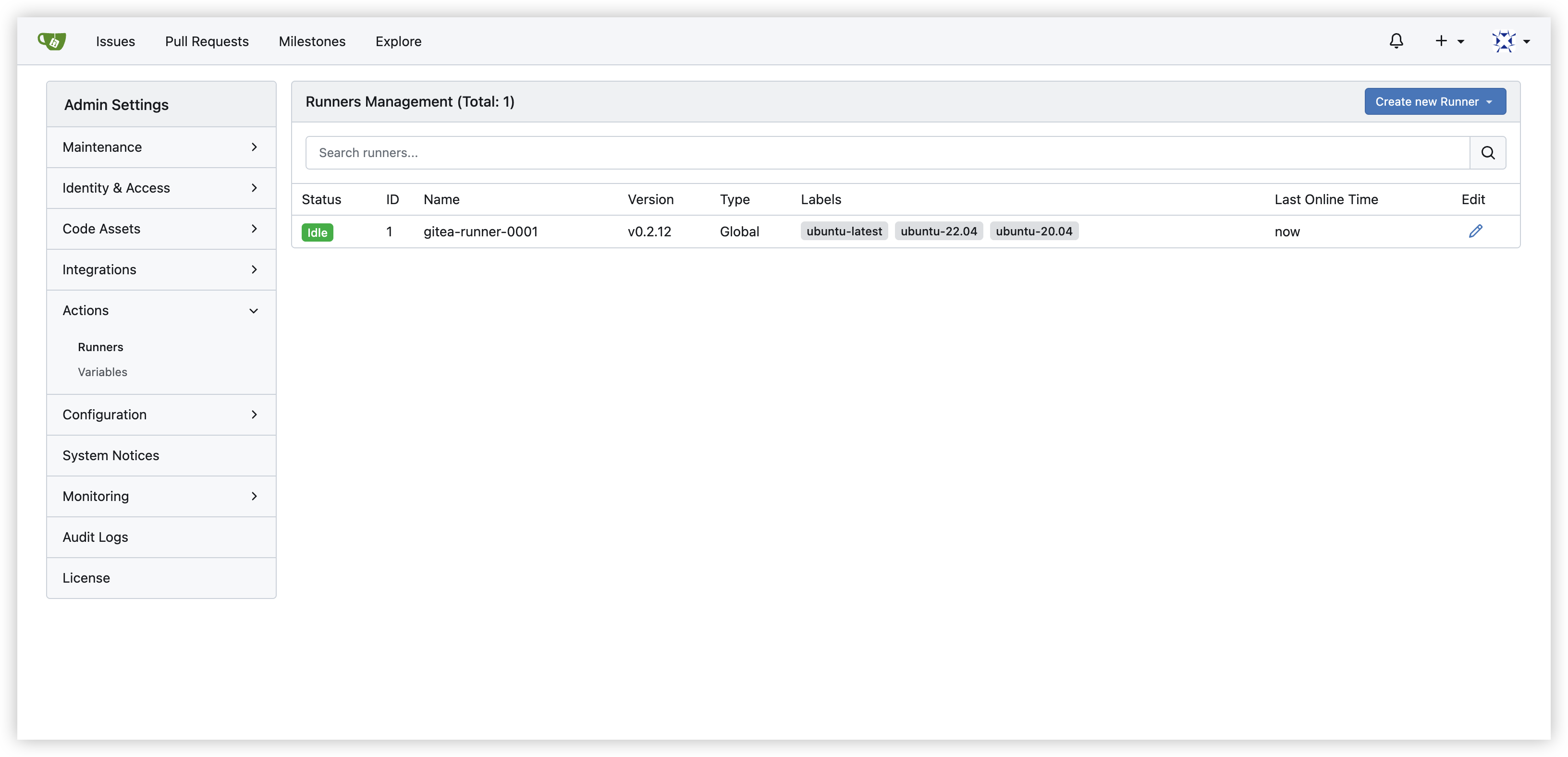Viewport: 1568px width, 757px height.
Task: Expand the Code Assets section
Action: tap(161, 229)
